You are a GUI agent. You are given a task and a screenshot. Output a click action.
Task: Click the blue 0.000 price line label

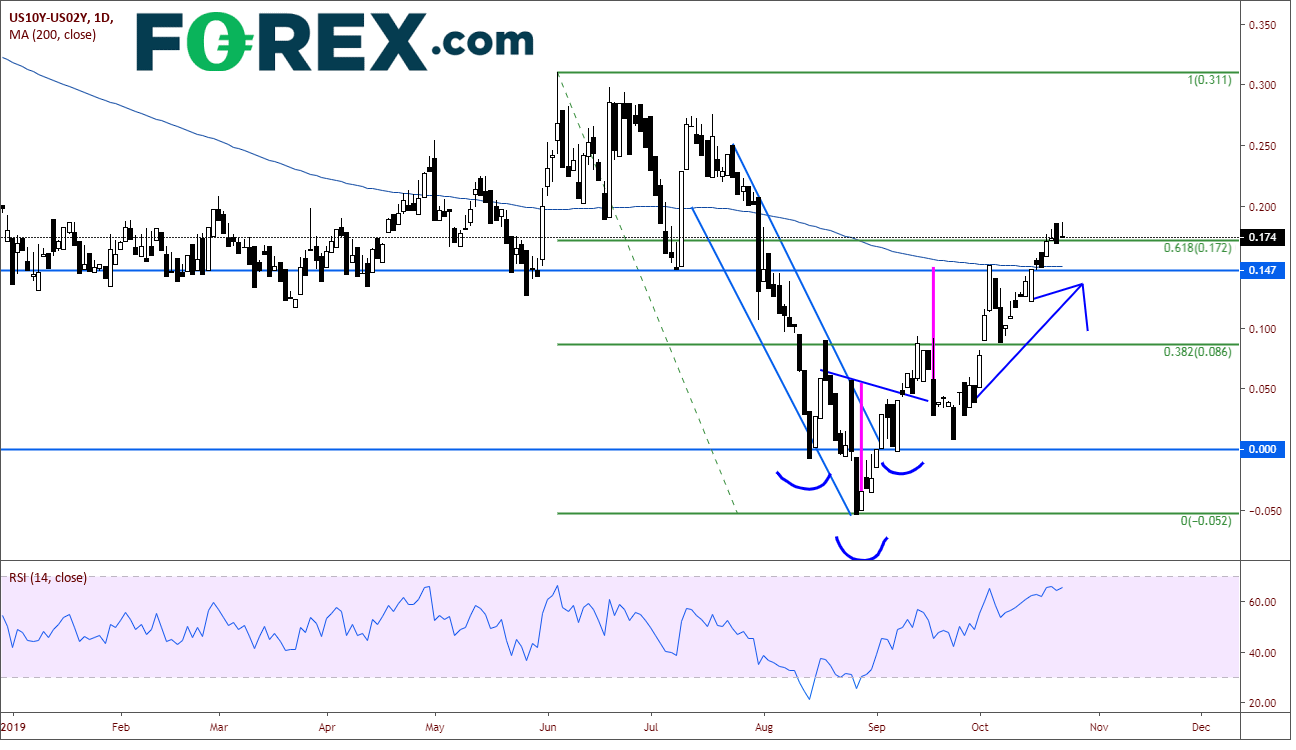click(x=1264, y=450)
